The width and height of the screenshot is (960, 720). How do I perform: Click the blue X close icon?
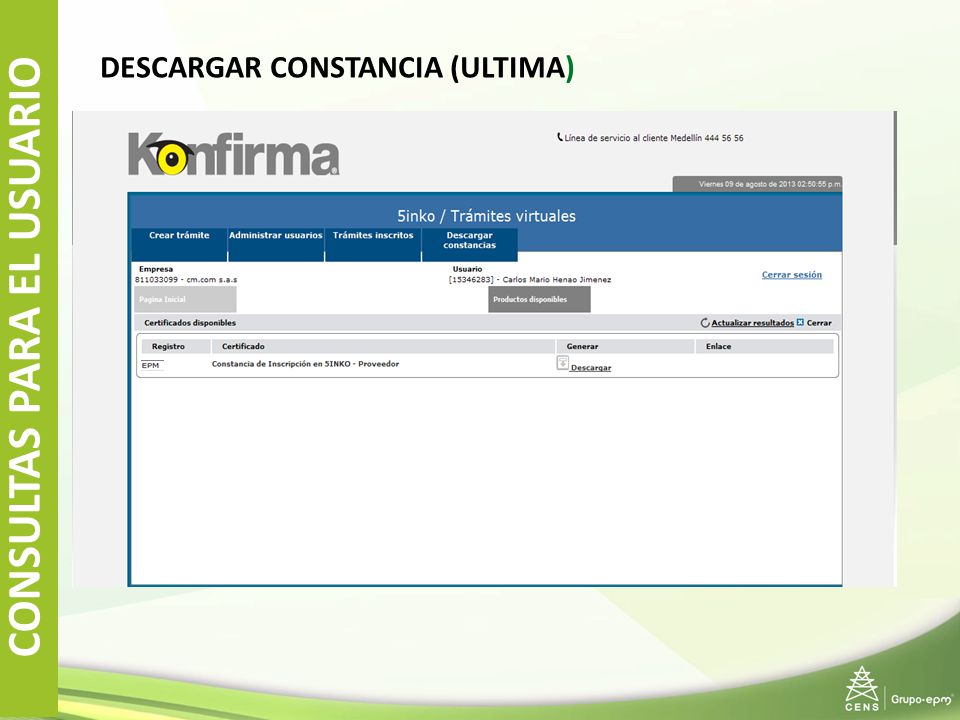800,322
